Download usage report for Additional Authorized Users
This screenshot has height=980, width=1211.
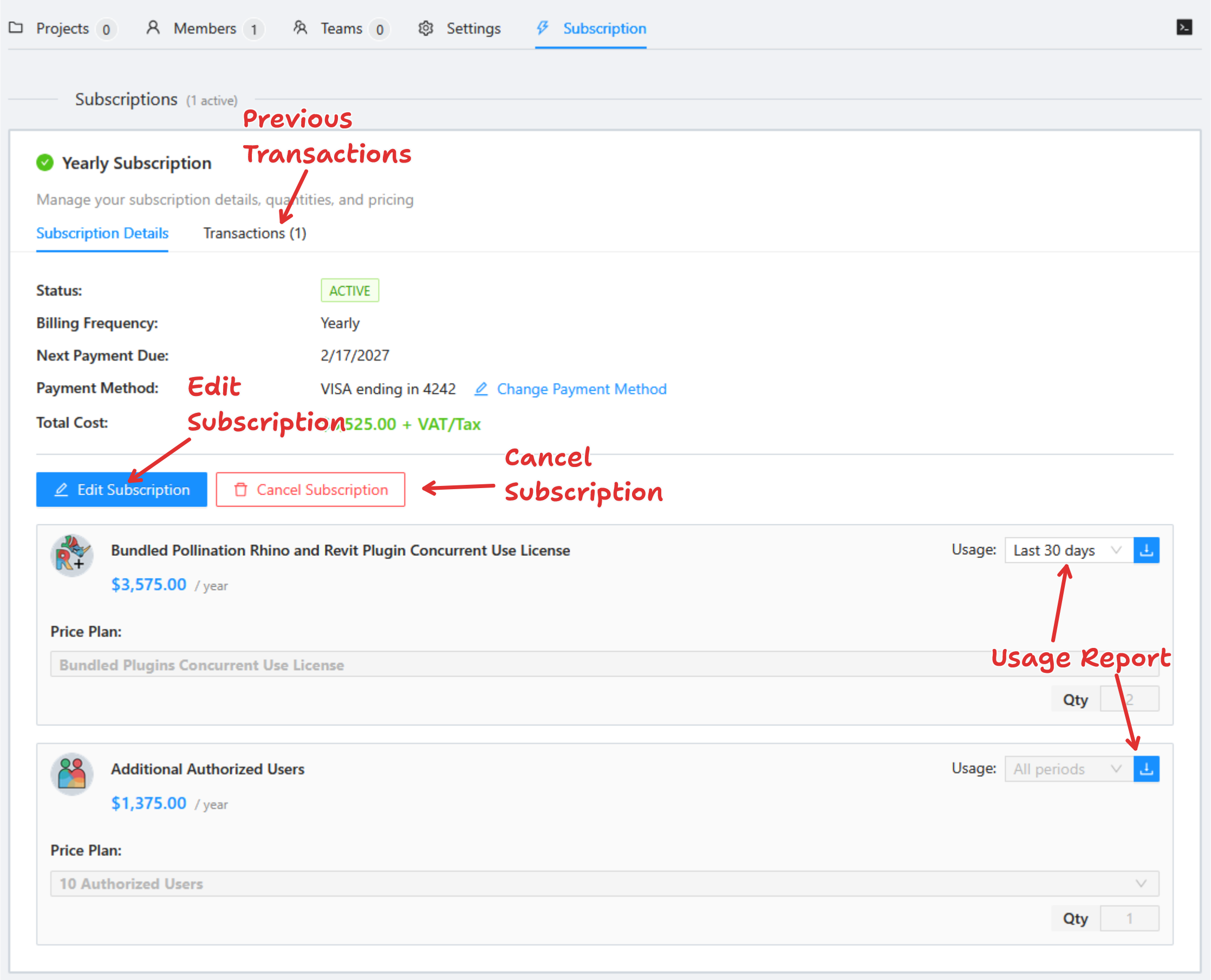click(x=1146, y=769)
